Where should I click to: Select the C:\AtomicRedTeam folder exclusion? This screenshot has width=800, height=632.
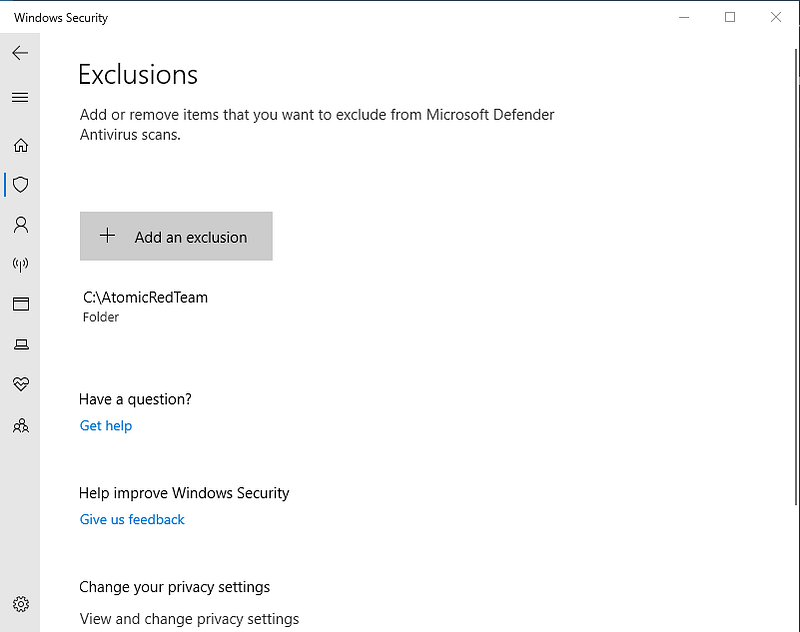[x=145, y=306]
